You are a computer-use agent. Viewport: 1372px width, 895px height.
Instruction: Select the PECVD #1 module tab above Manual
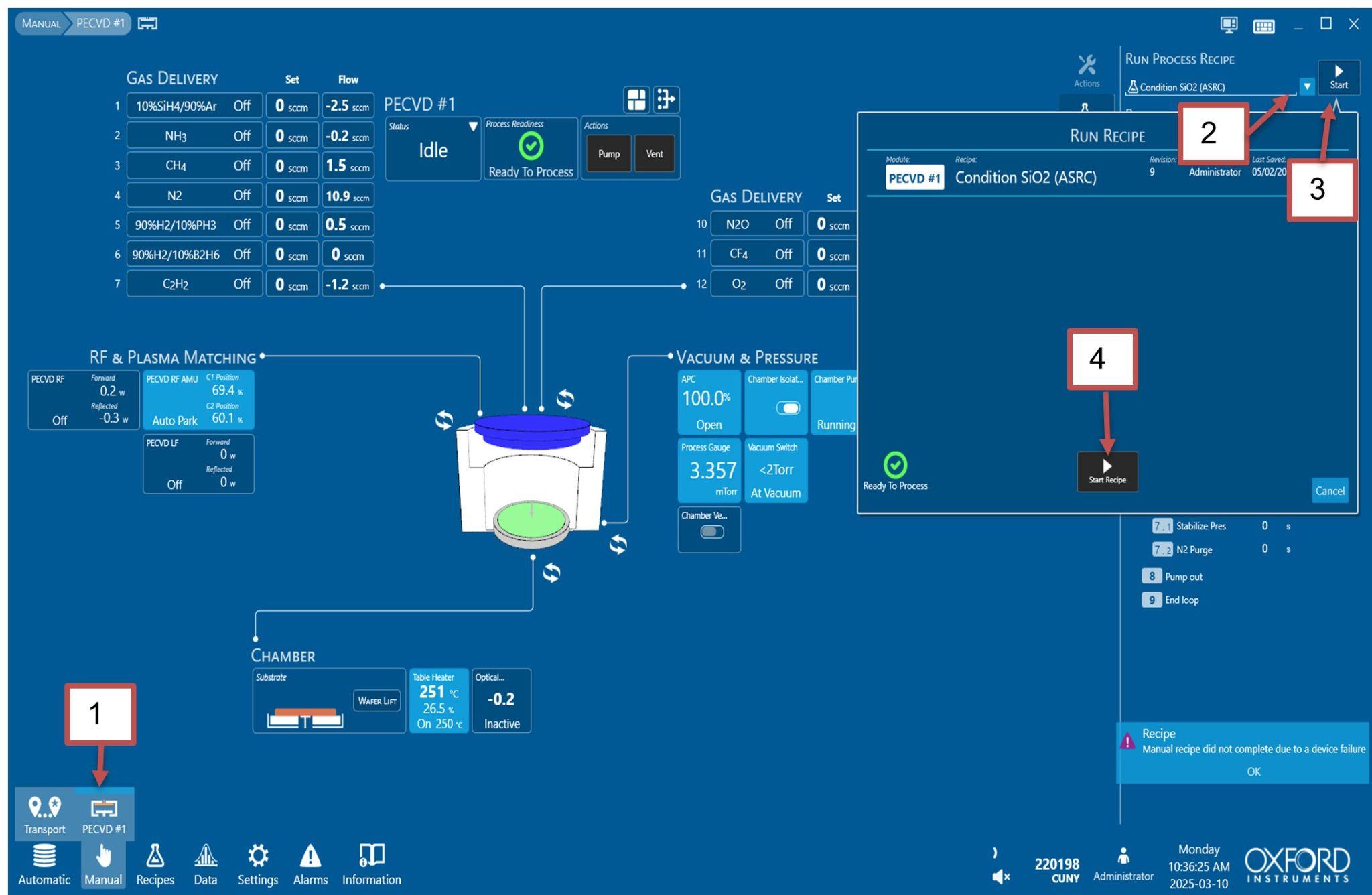[x=104, y=815]
